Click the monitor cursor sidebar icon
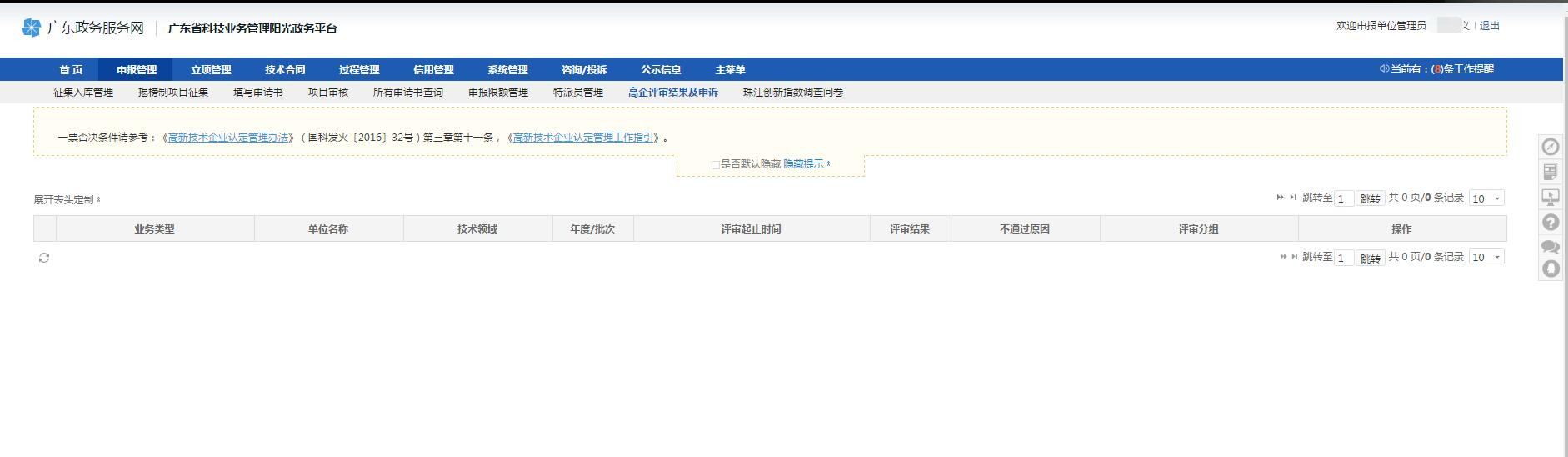This screenshot has width=1568, height=457. 1550,198
